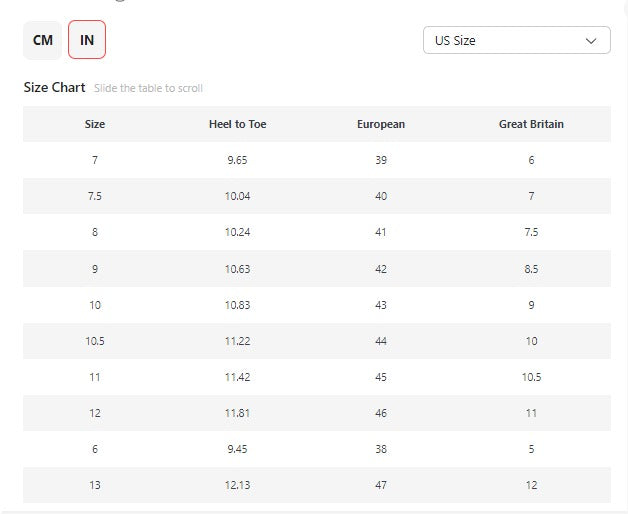Click the chevron arrow in the size selector
The width and height of the screenshot is (628, 514).
tap(591, 41)
